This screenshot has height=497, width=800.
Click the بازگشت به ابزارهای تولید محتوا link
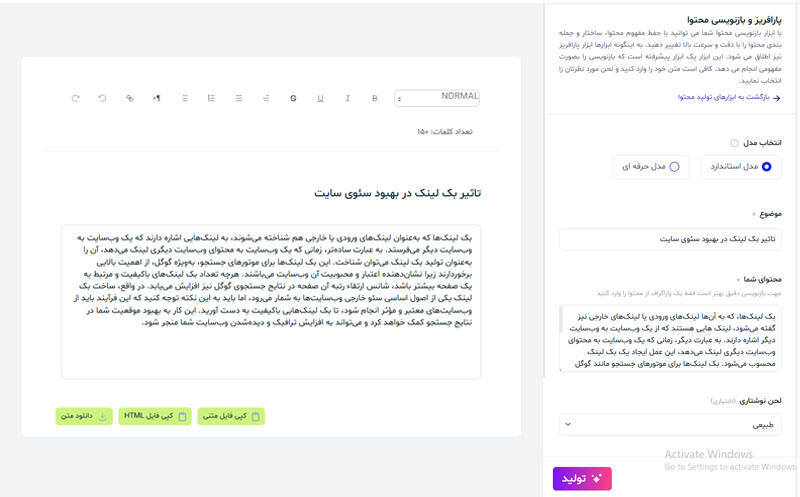(x=728, y=97)
